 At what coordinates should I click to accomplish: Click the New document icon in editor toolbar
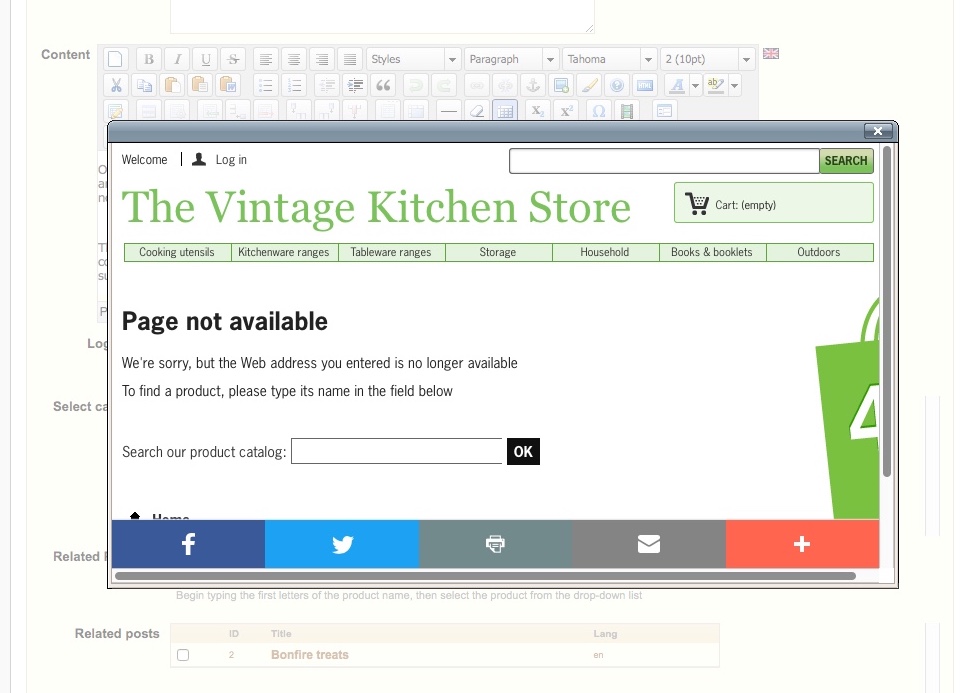115,59
